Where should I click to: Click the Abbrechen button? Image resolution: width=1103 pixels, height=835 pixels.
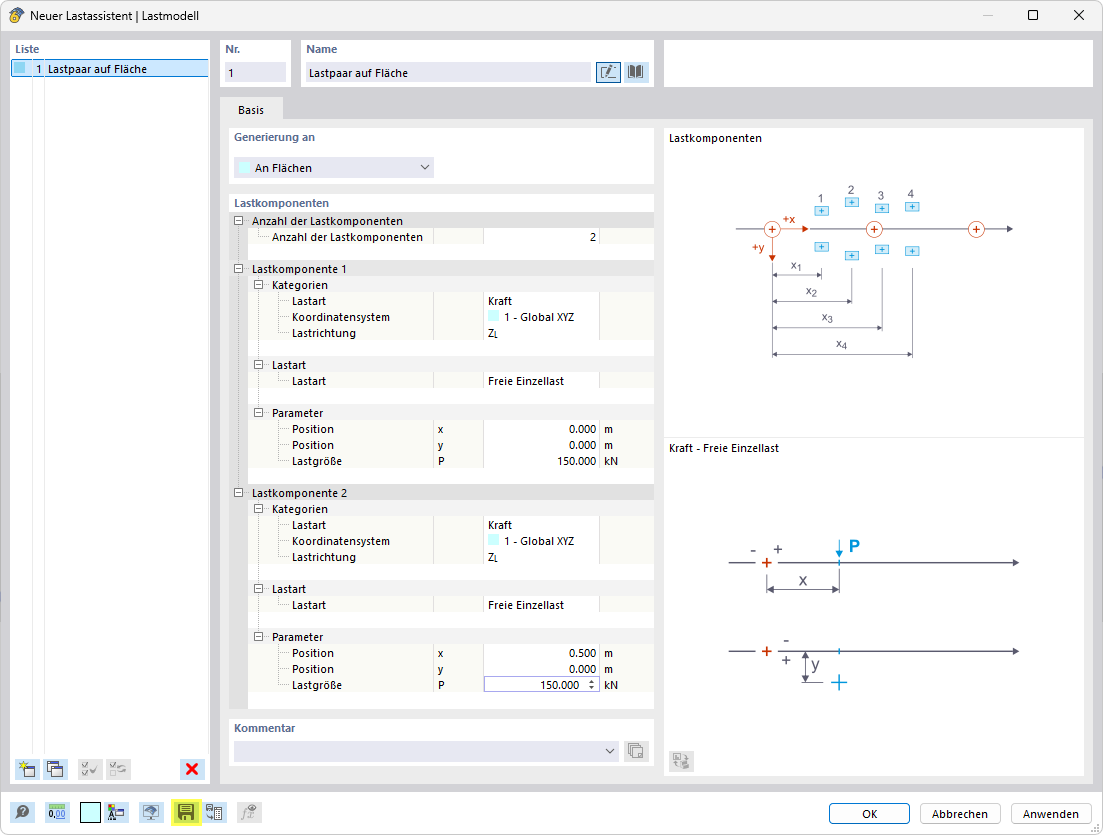pyautogui.click(x=959, y=814)
